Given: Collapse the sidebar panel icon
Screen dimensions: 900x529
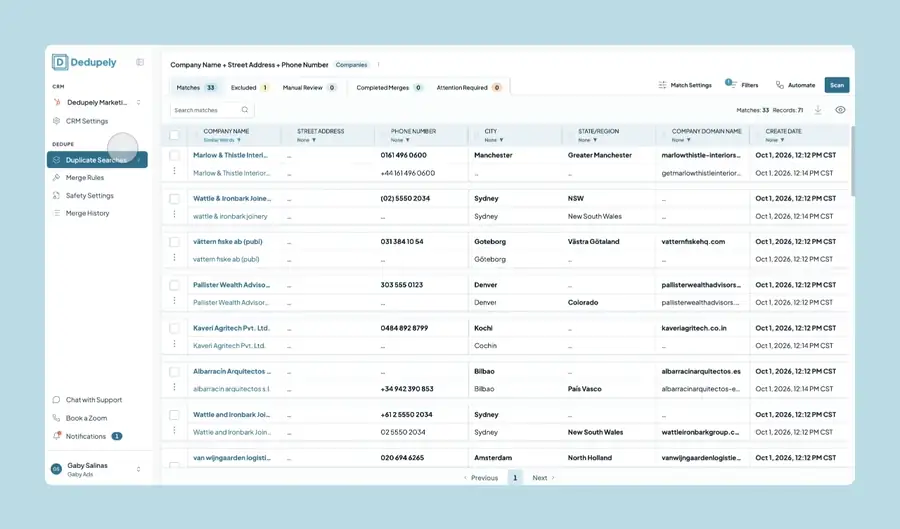Looking at the screenshot, I should (140, 62).
